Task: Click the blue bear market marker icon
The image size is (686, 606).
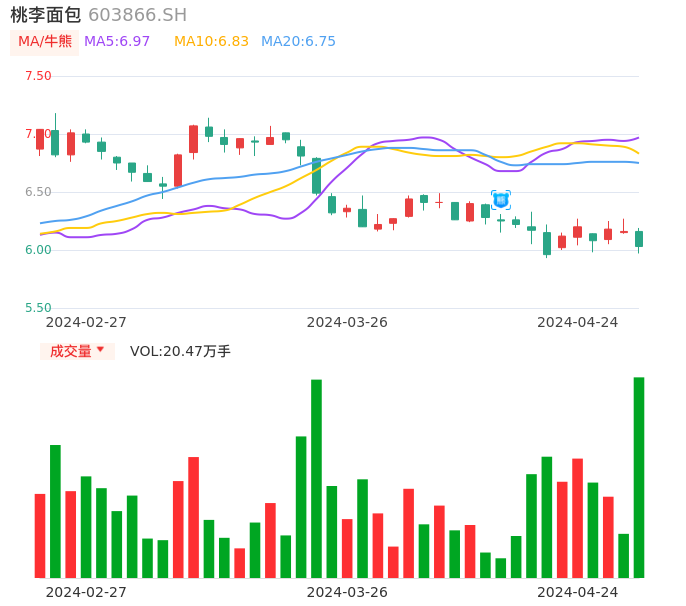Action: tap(501, 200)
